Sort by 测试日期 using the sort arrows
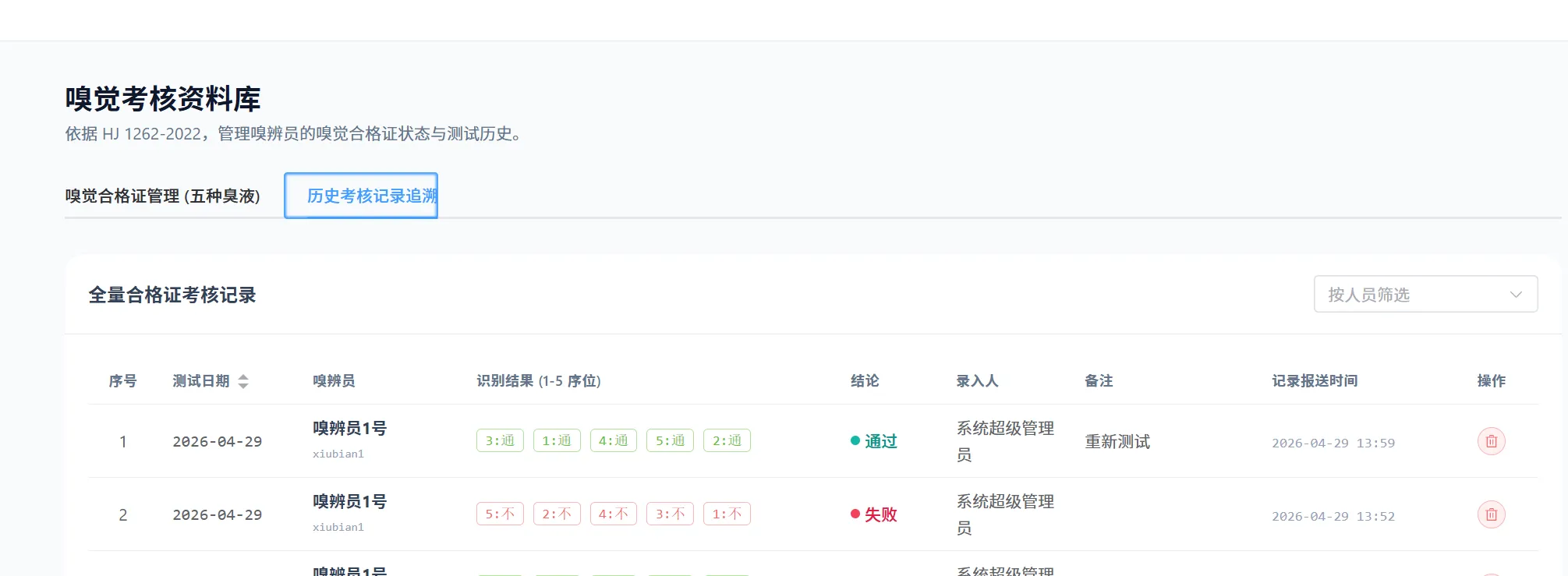Image resolution: width=1568 pixels, height=576 pixels. pos(243,381)
